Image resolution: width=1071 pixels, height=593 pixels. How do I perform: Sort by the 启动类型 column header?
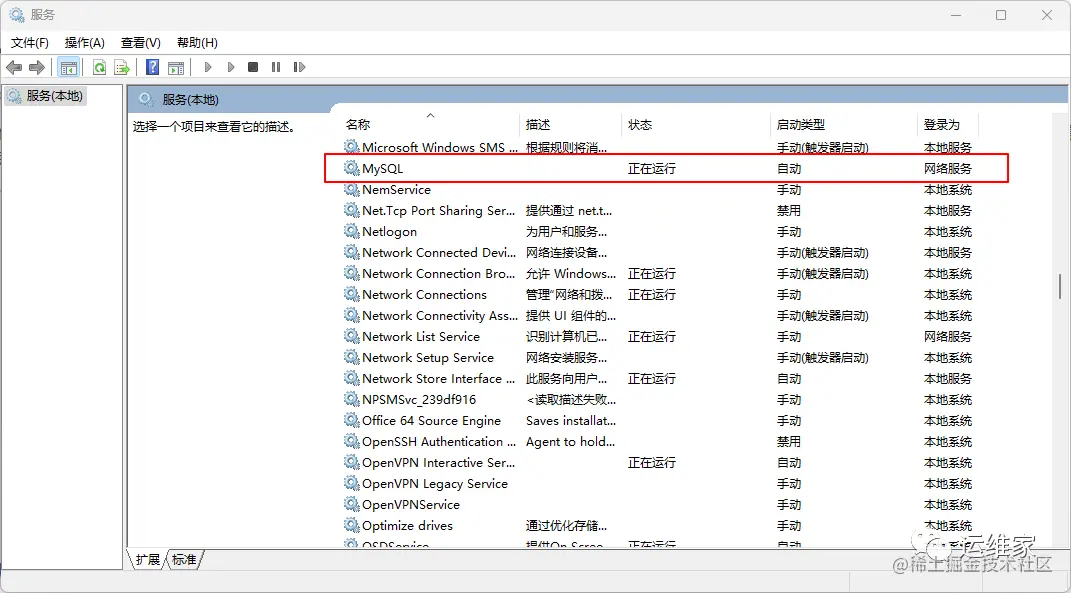pos(801,124)
